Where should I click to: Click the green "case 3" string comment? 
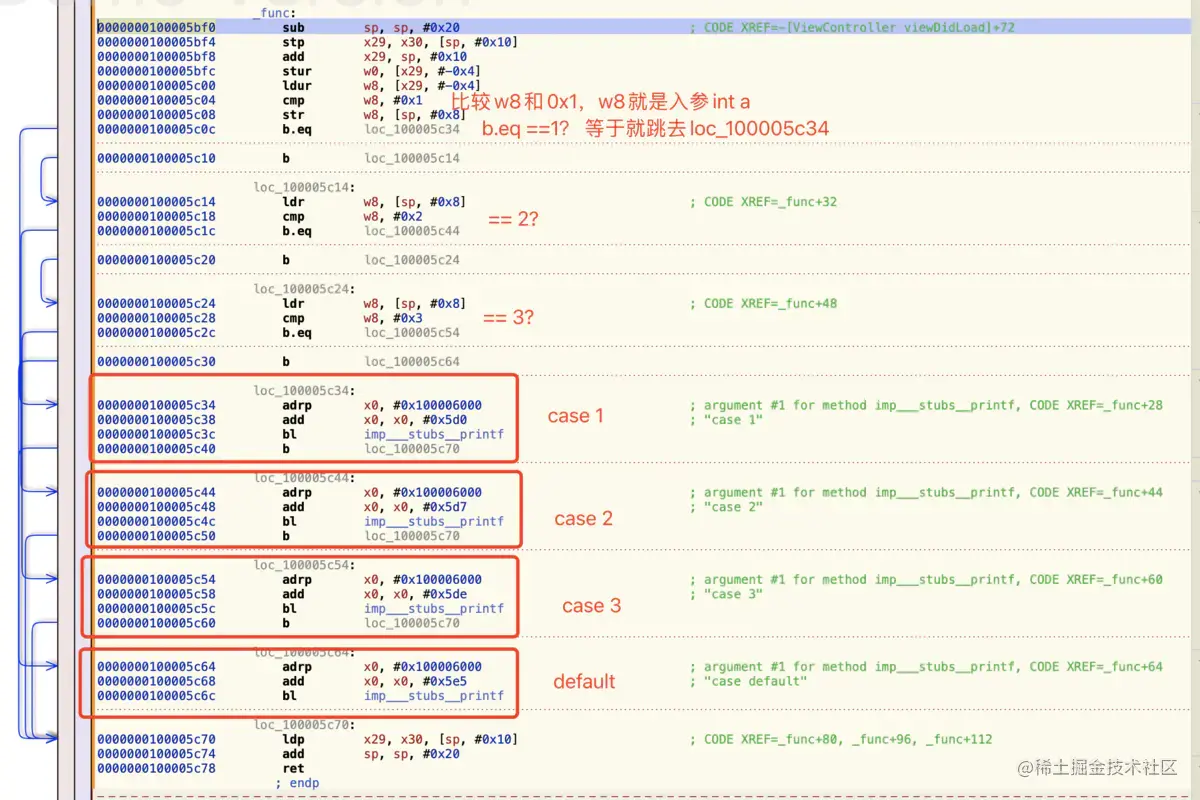tap(727, 594)
